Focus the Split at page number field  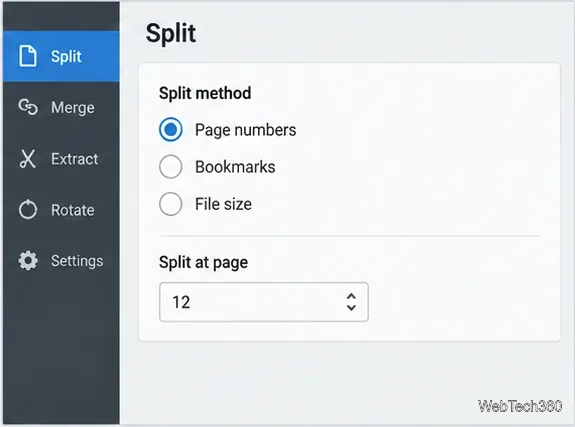click(264, 302)
